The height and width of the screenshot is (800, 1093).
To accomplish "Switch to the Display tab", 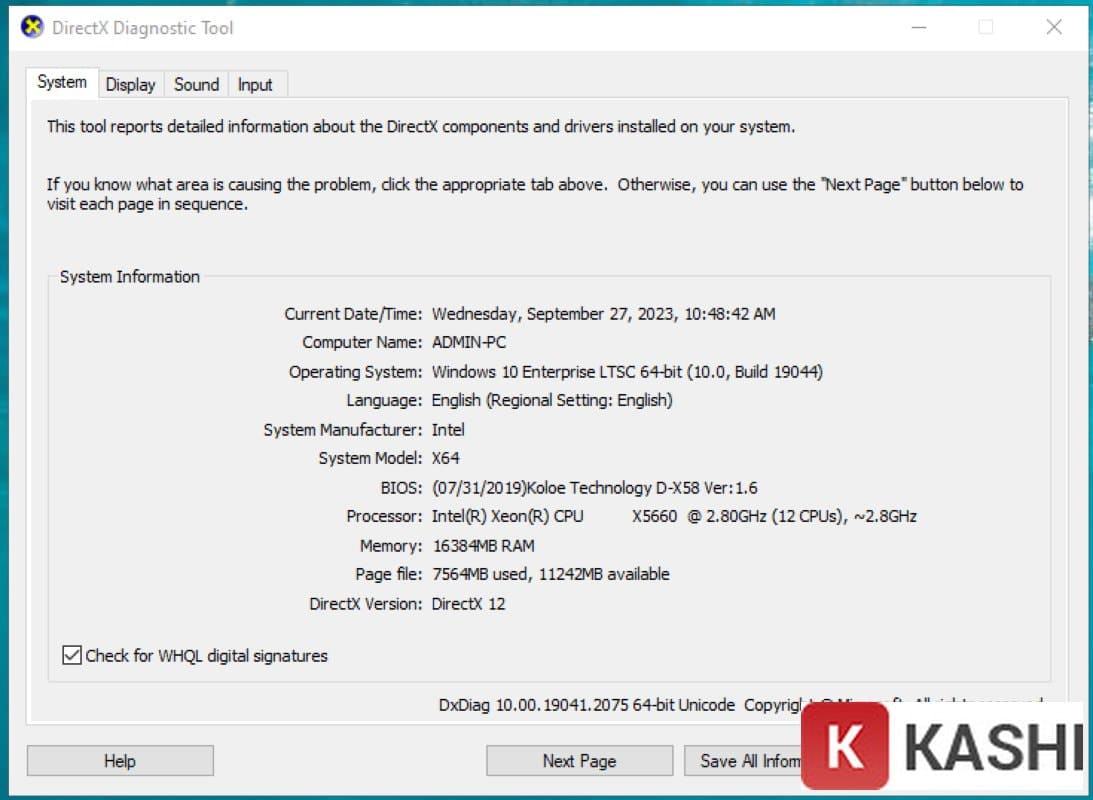I will click(130, 84).
